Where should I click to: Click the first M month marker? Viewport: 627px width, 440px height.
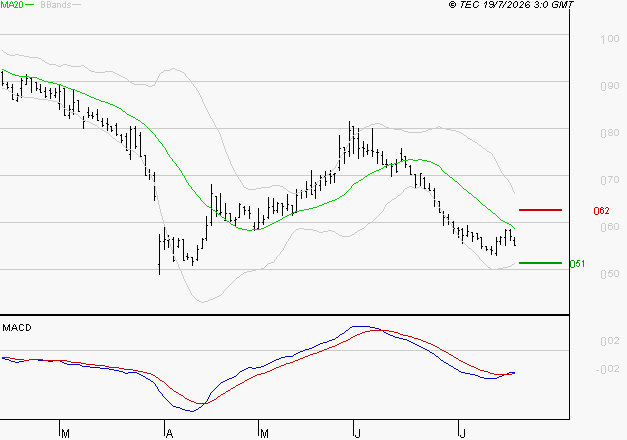pyautogui.click(x=66, y=434)
